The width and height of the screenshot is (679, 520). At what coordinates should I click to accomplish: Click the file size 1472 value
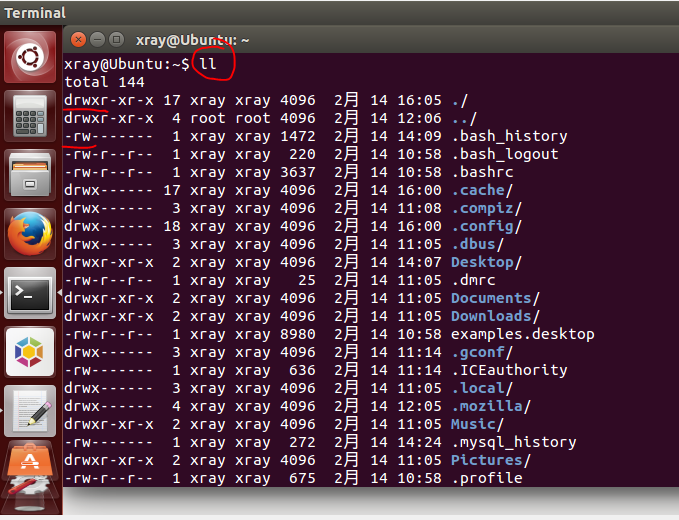[x=298, y=136]
